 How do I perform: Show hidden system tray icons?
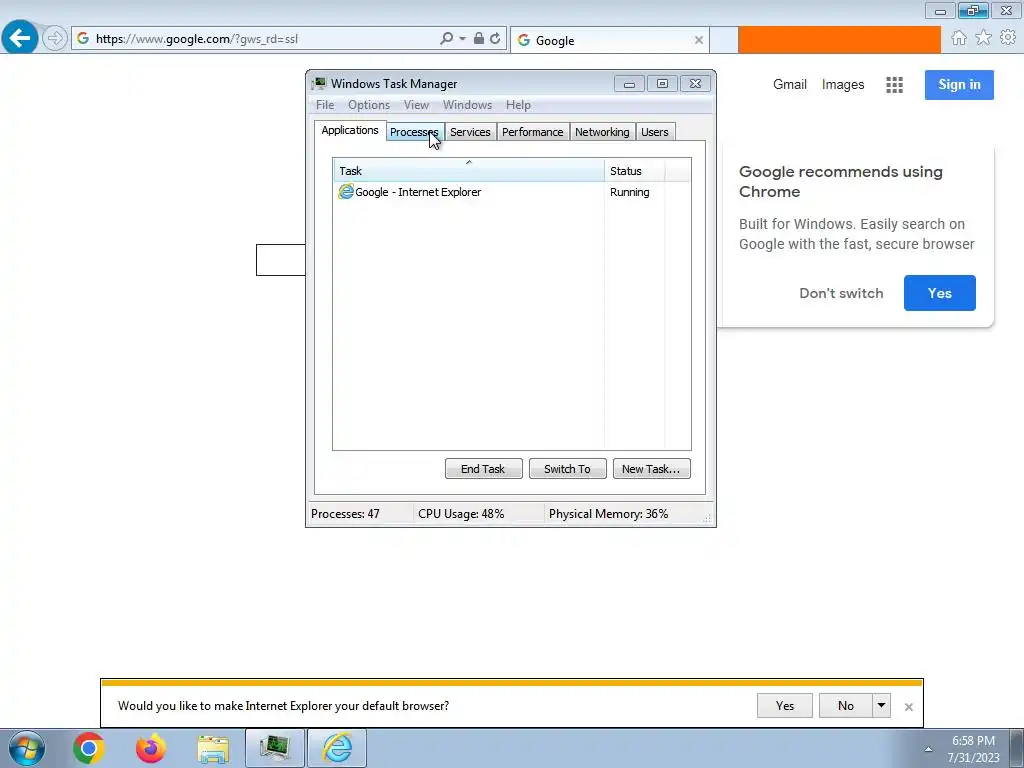[x=928, y=749]
